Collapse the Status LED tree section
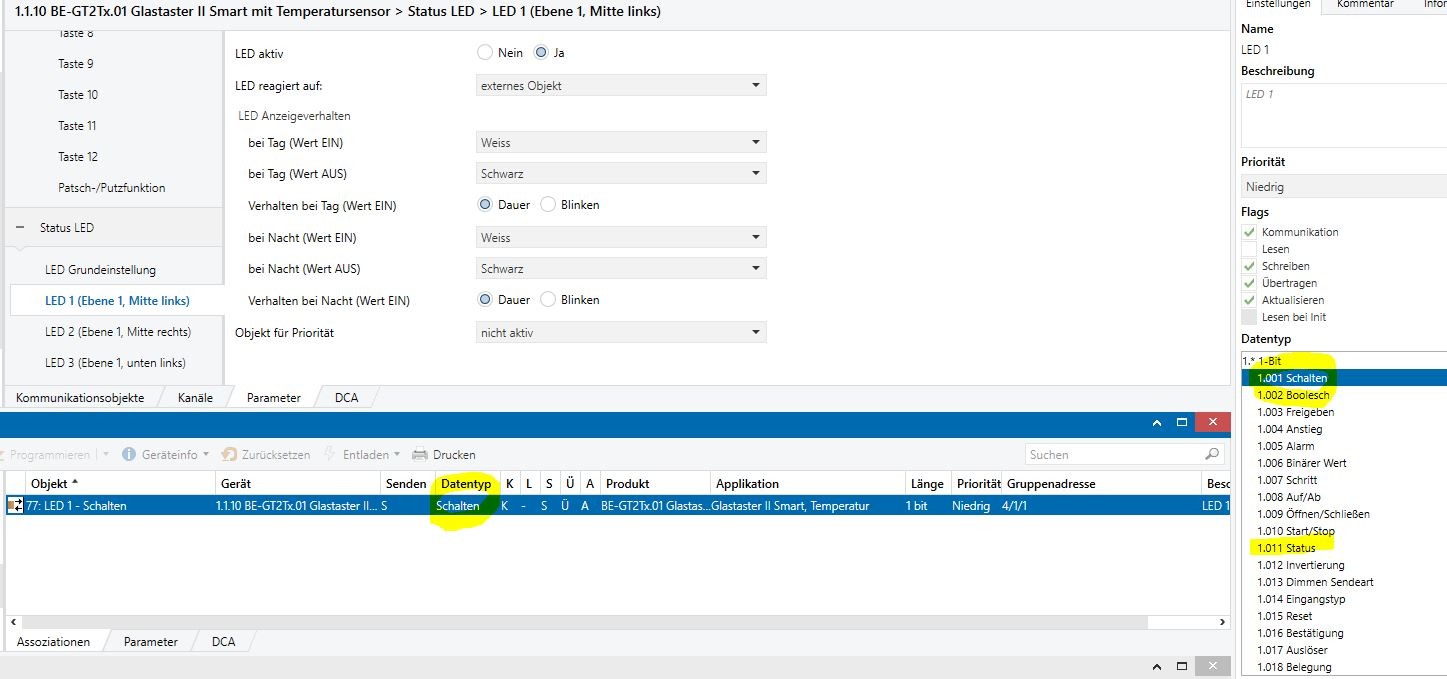This screenshot has height=679, width=1447. pos(19,227)
